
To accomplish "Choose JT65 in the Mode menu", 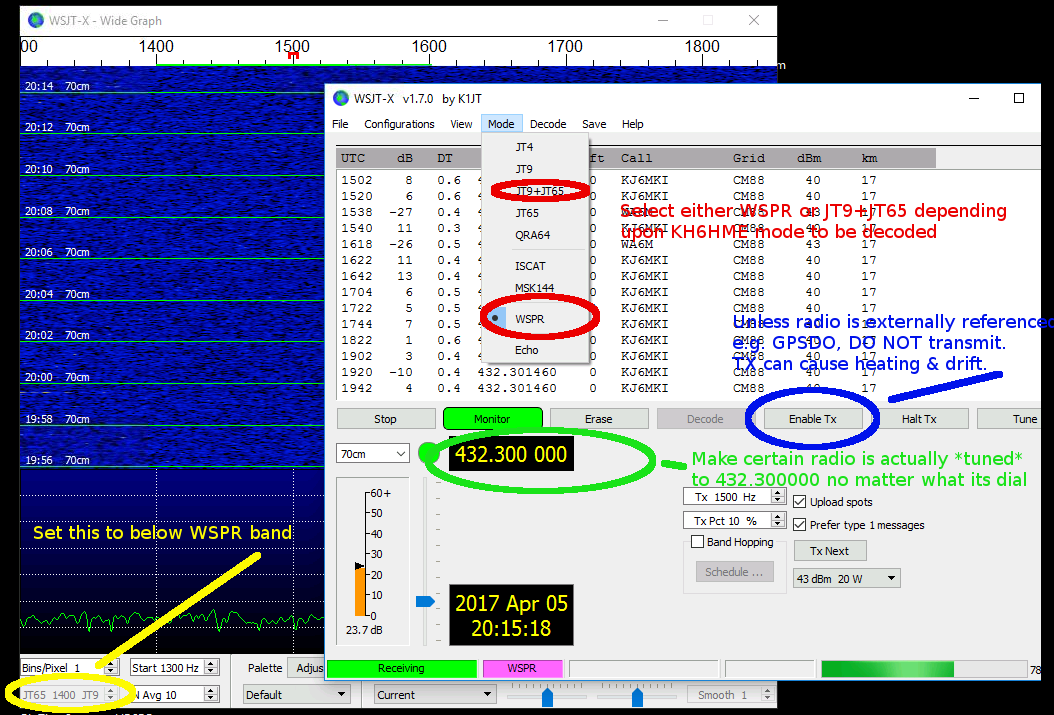I will 535,213.
